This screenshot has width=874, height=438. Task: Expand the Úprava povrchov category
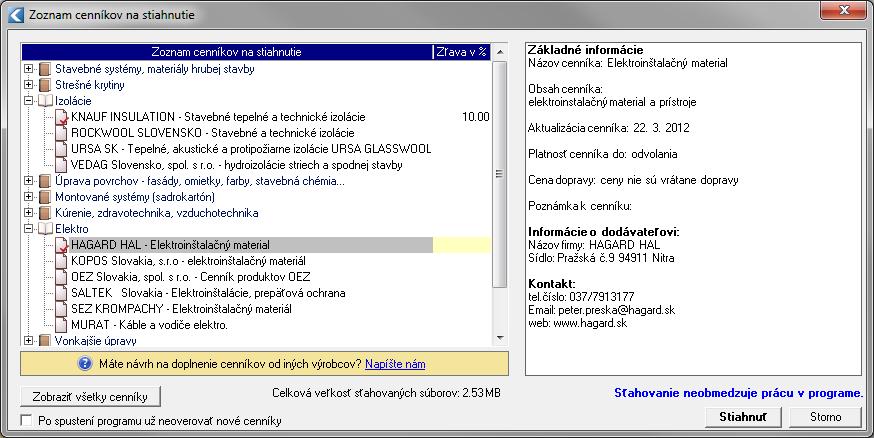pyautogui.click(x=28, y=181)
